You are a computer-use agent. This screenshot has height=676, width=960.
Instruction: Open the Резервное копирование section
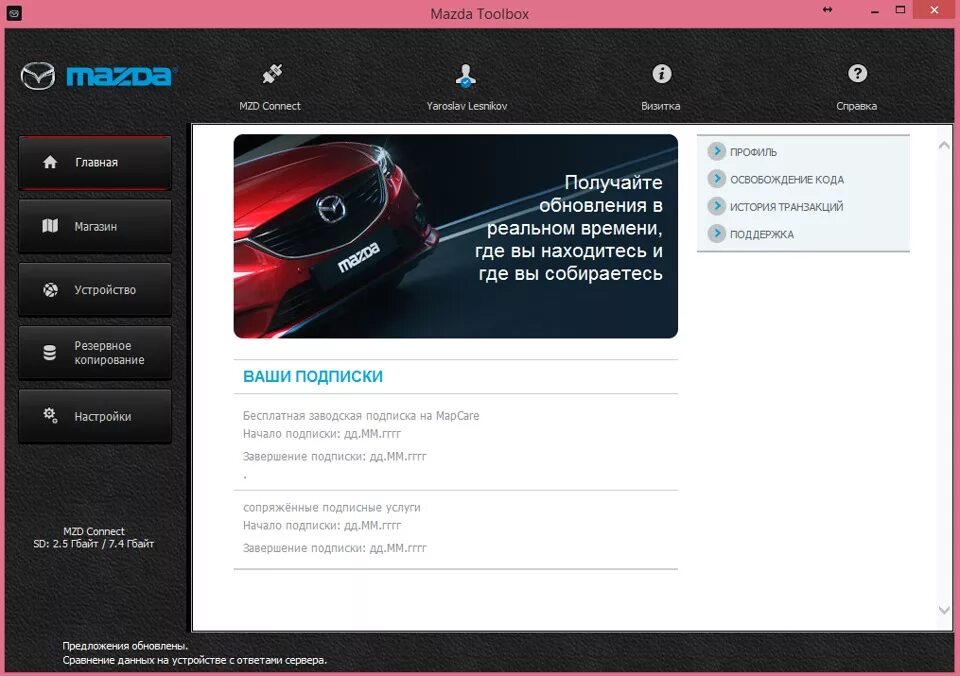pos(95,353)
